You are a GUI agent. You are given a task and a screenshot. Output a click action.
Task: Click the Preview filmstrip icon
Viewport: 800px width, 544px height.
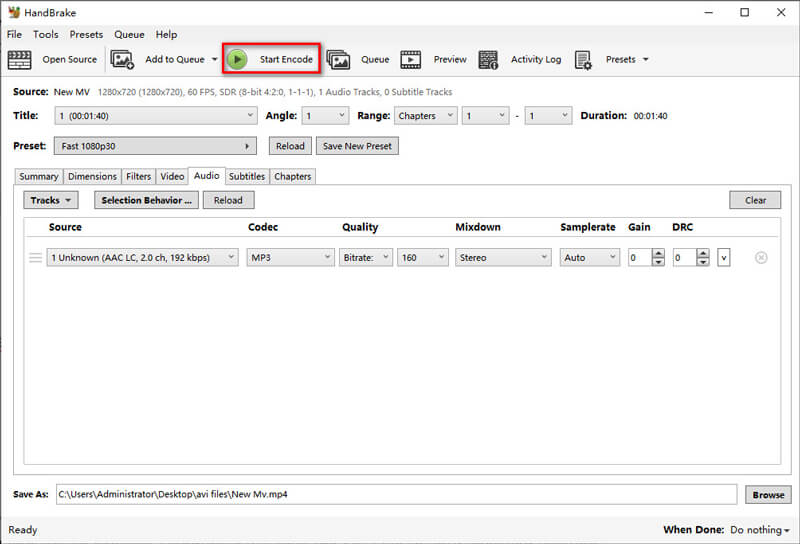[x=411, y=60]
